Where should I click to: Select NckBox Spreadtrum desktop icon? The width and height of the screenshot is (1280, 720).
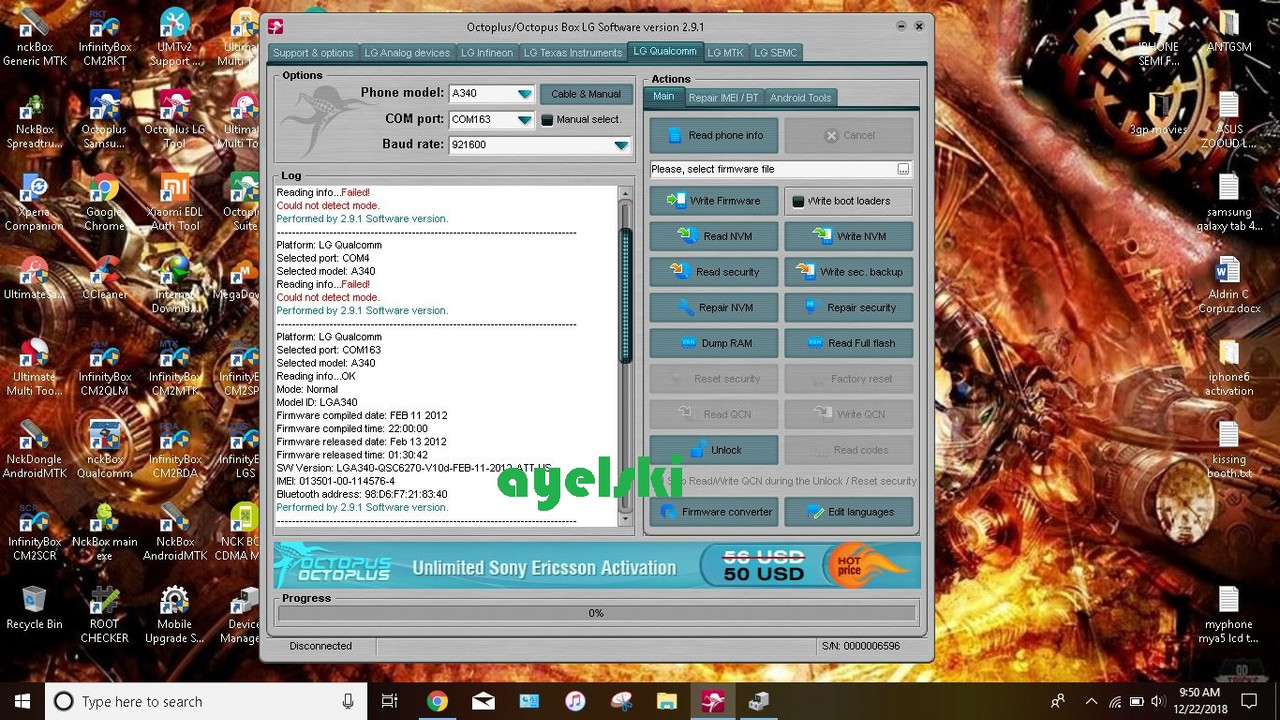(x=34, y=121)
